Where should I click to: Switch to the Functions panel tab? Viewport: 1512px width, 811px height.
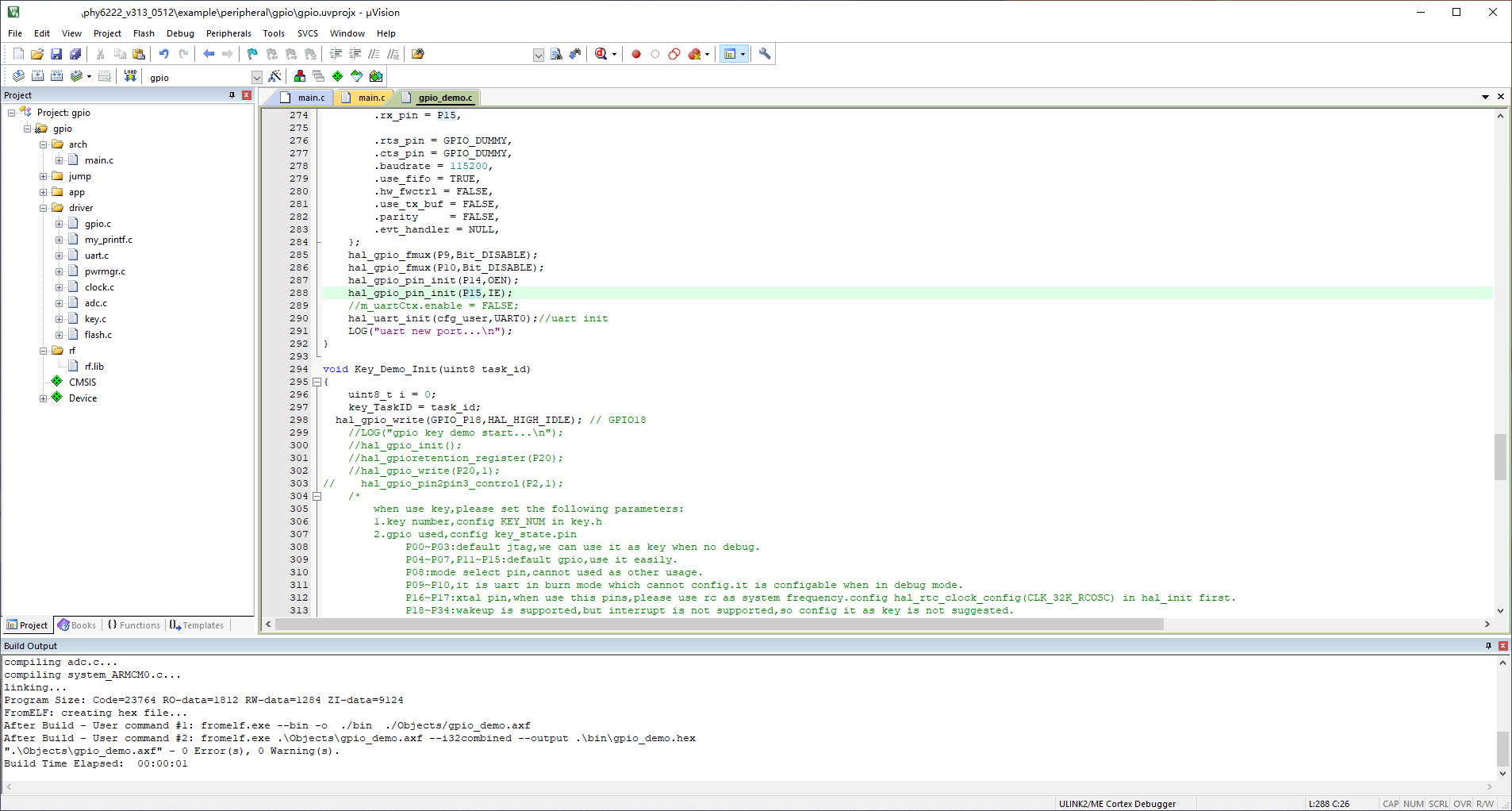pyautogui.click(x=133, y=625)
